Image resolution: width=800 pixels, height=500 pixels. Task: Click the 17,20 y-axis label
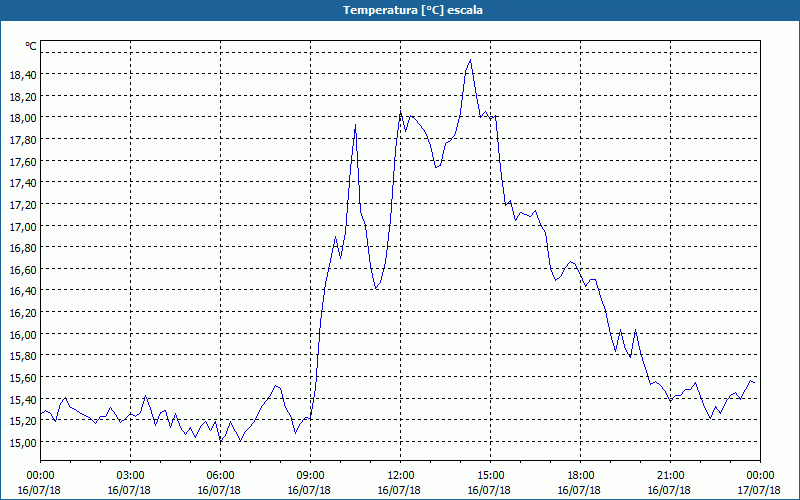tap(23, 205)
